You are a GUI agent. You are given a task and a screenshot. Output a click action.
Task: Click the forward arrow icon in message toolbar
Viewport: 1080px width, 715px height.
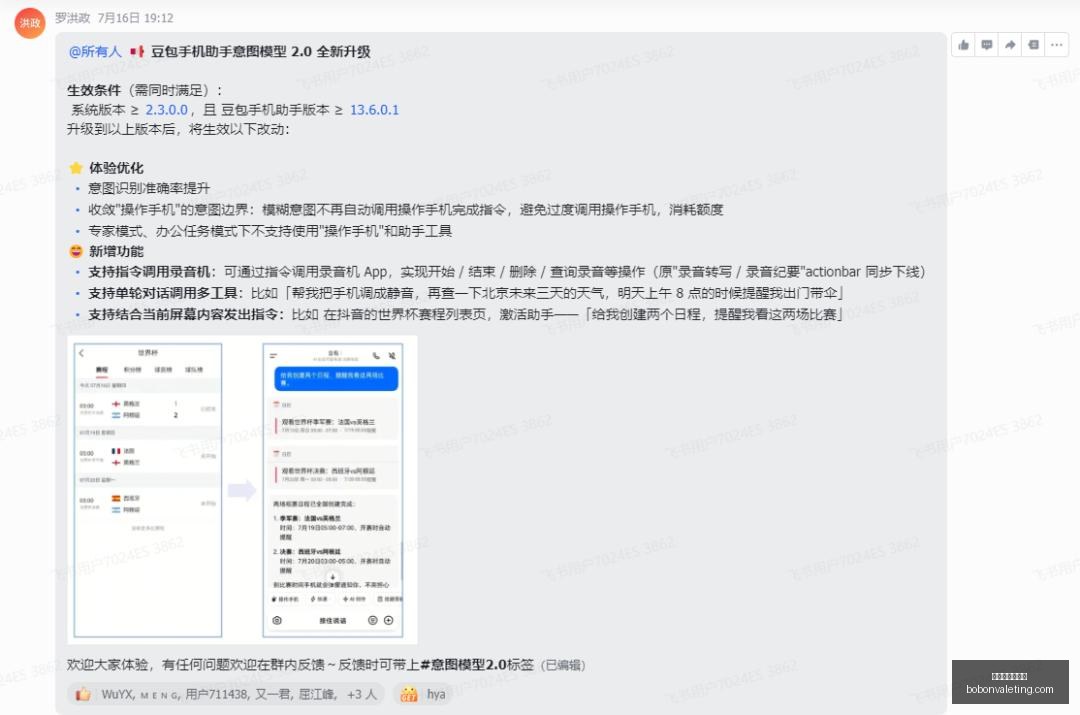(x=1010, y=45)
